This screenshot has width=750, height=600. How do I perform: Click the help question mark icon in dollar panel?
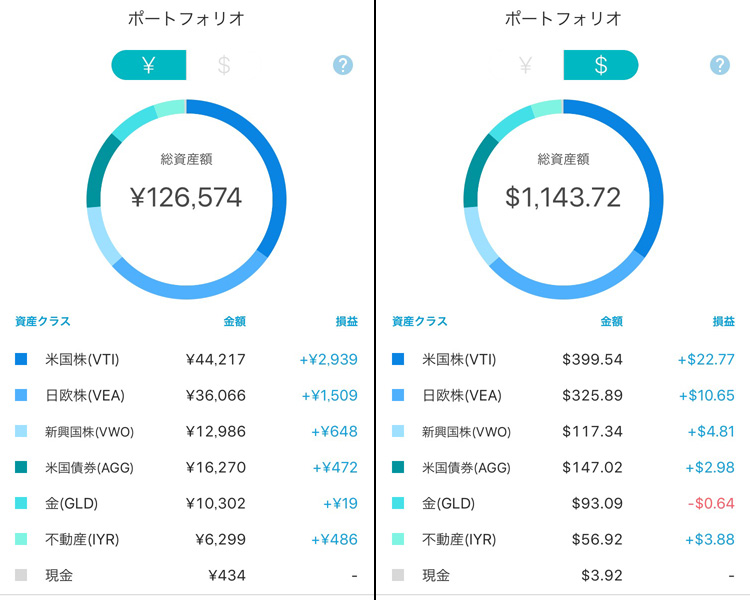(720, 66)
